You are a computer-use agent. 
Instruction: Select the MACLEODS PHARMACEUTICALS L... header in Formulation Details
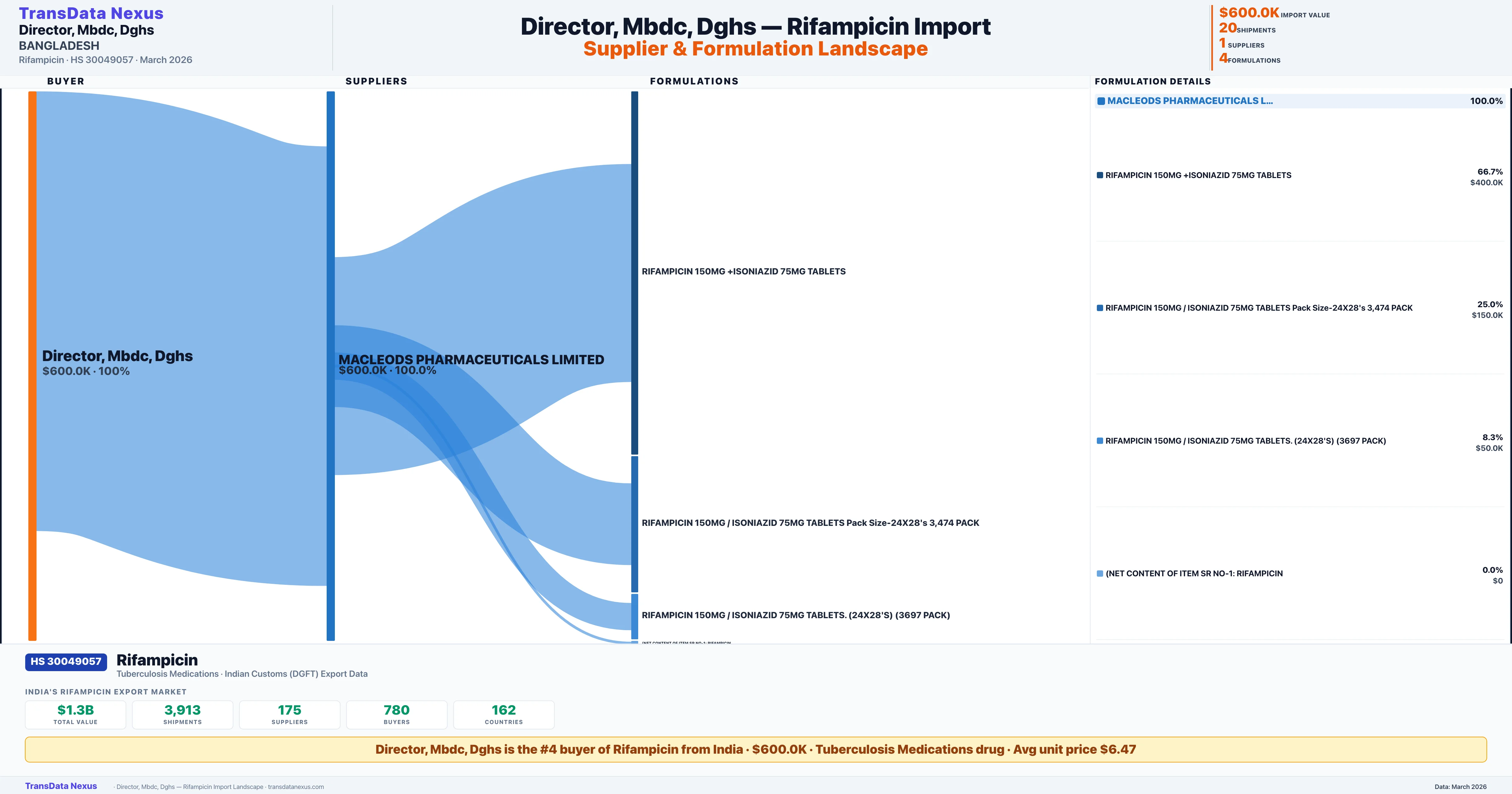(1190, 101)
